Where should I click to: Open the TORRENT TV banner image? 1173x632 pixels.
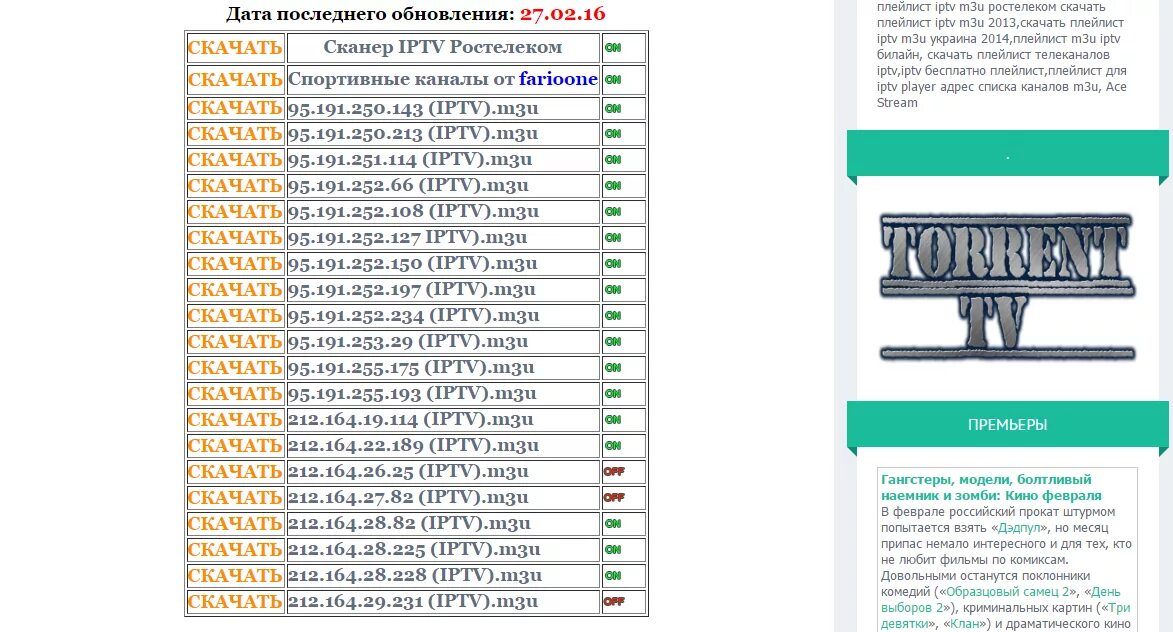pyautogui.click(x=1007, y=286)
